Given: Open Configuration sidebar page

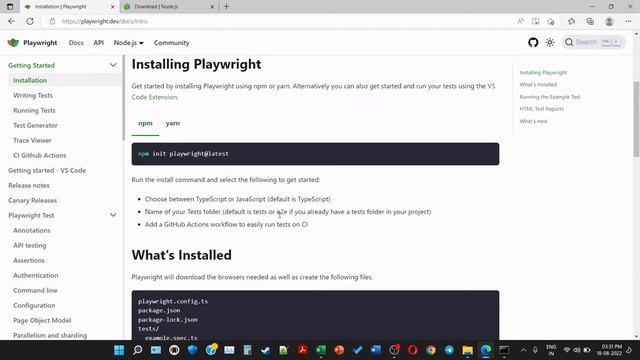Looking at the screenshot, I should (x=34, y=305).
